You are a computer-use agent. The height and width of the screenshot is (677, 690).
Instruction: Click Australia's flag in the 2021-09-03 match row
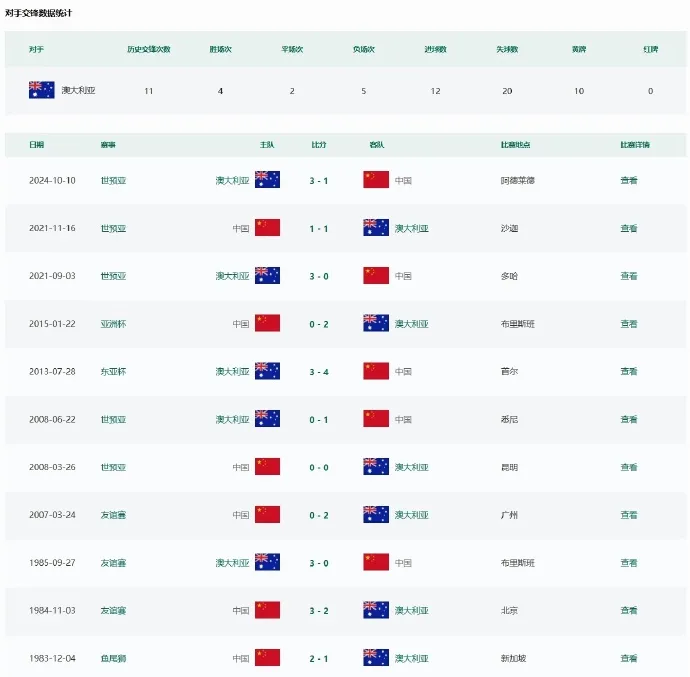coord(268,276)
